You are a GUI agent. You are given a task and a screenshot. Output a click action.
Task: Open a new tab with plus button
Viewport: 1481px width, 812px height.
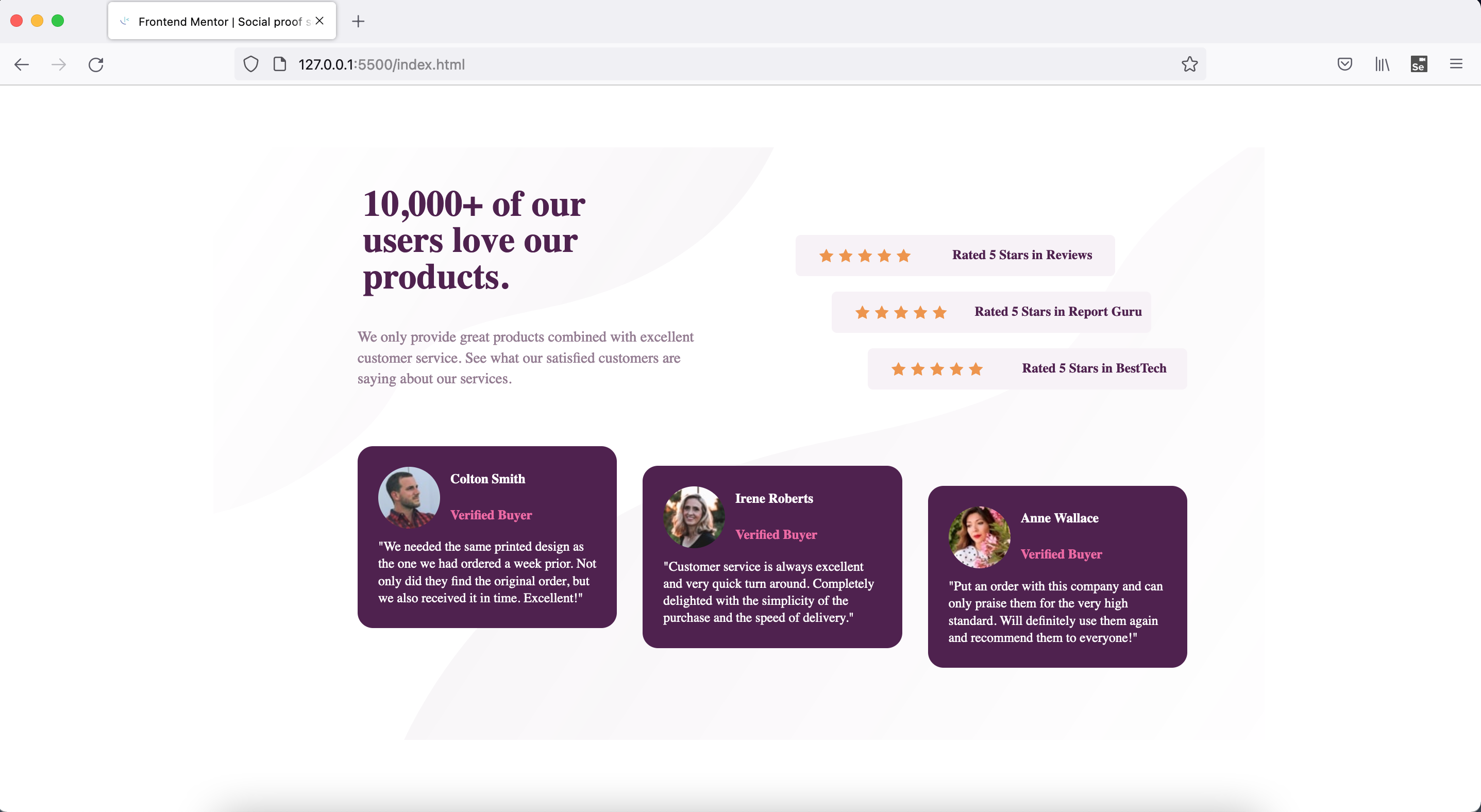point(358,22)
